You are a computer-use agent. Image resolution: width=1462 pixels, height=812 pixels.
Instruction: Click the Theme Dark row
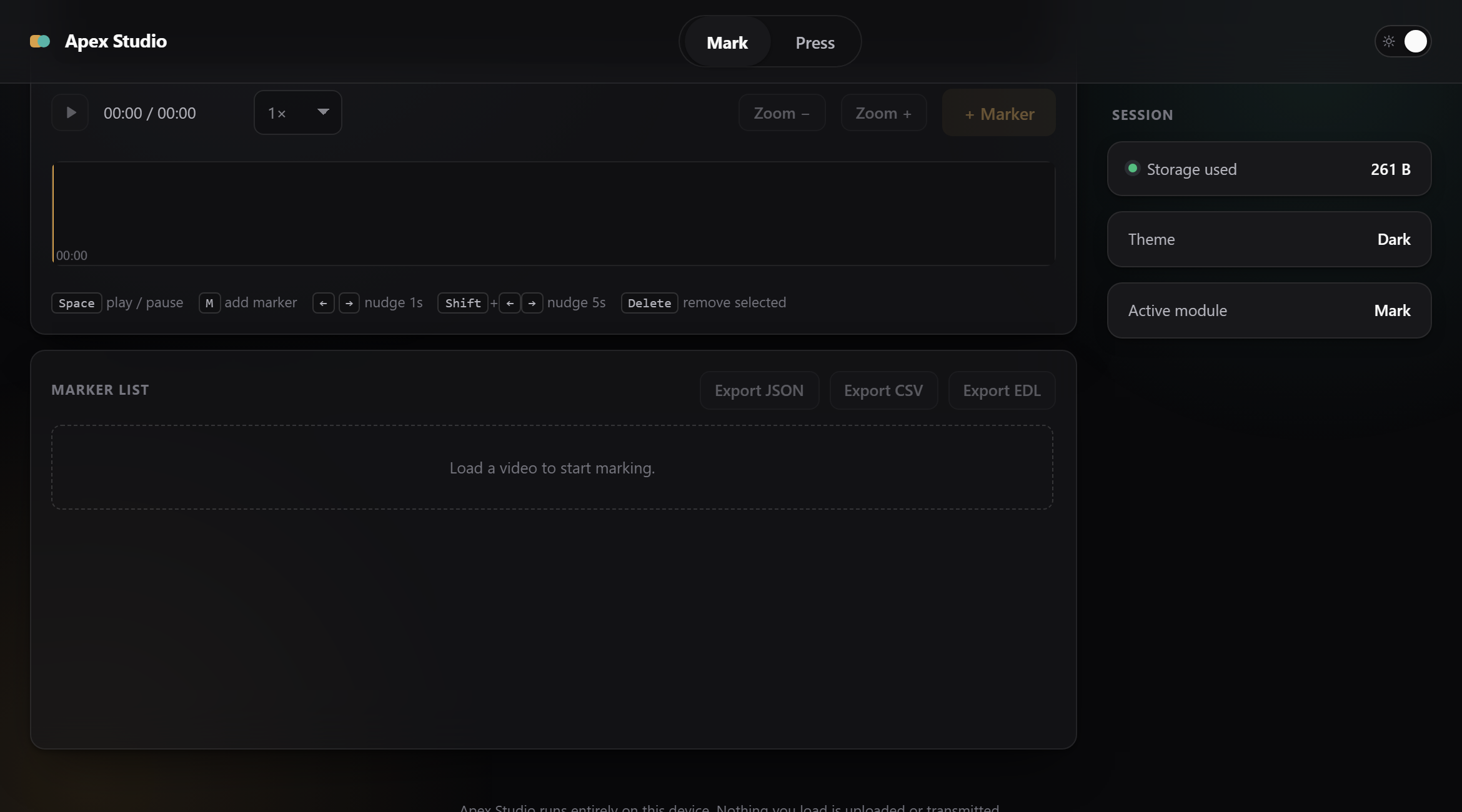click(x=1269, y=239)
